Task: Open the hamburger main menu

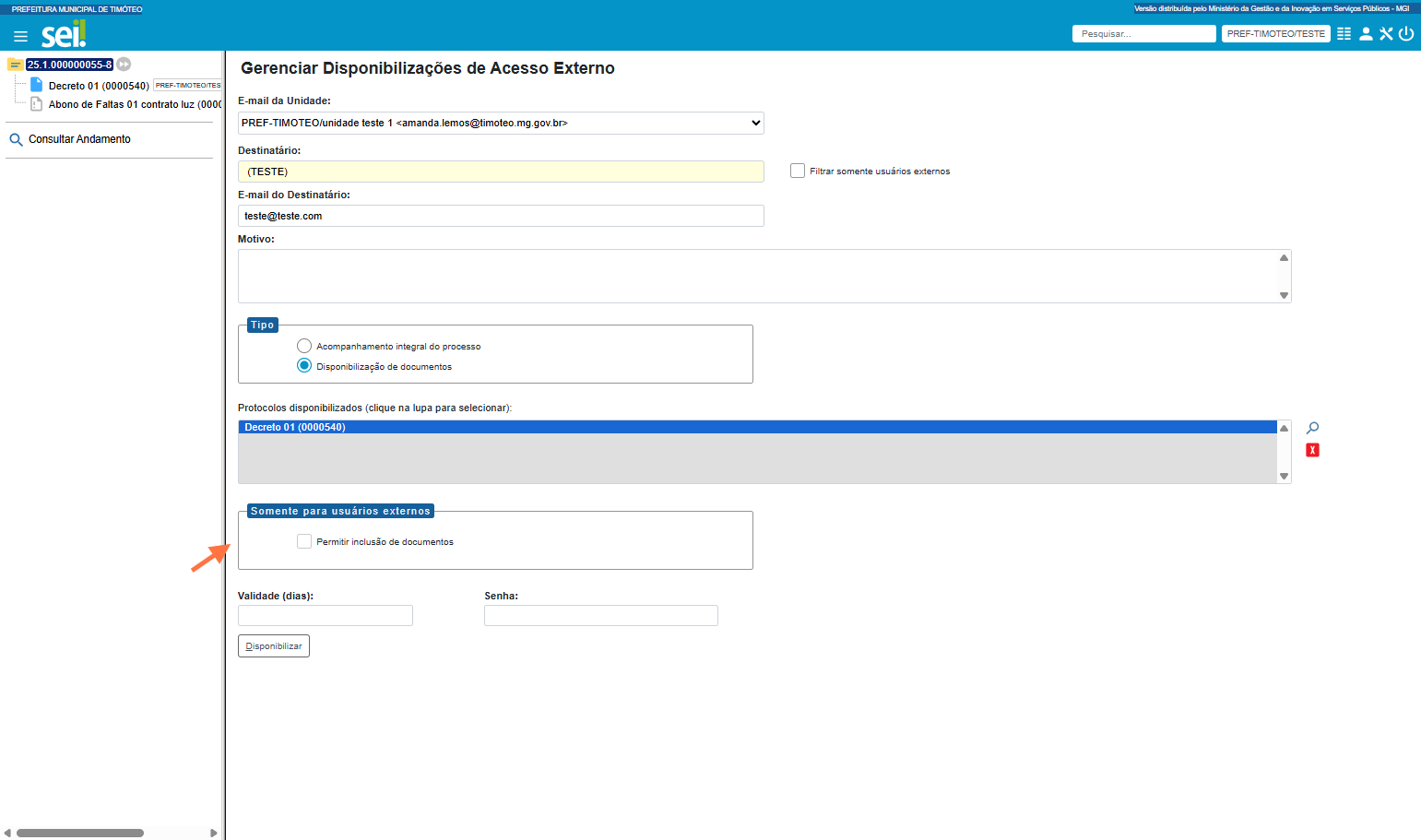Action: 20,36
